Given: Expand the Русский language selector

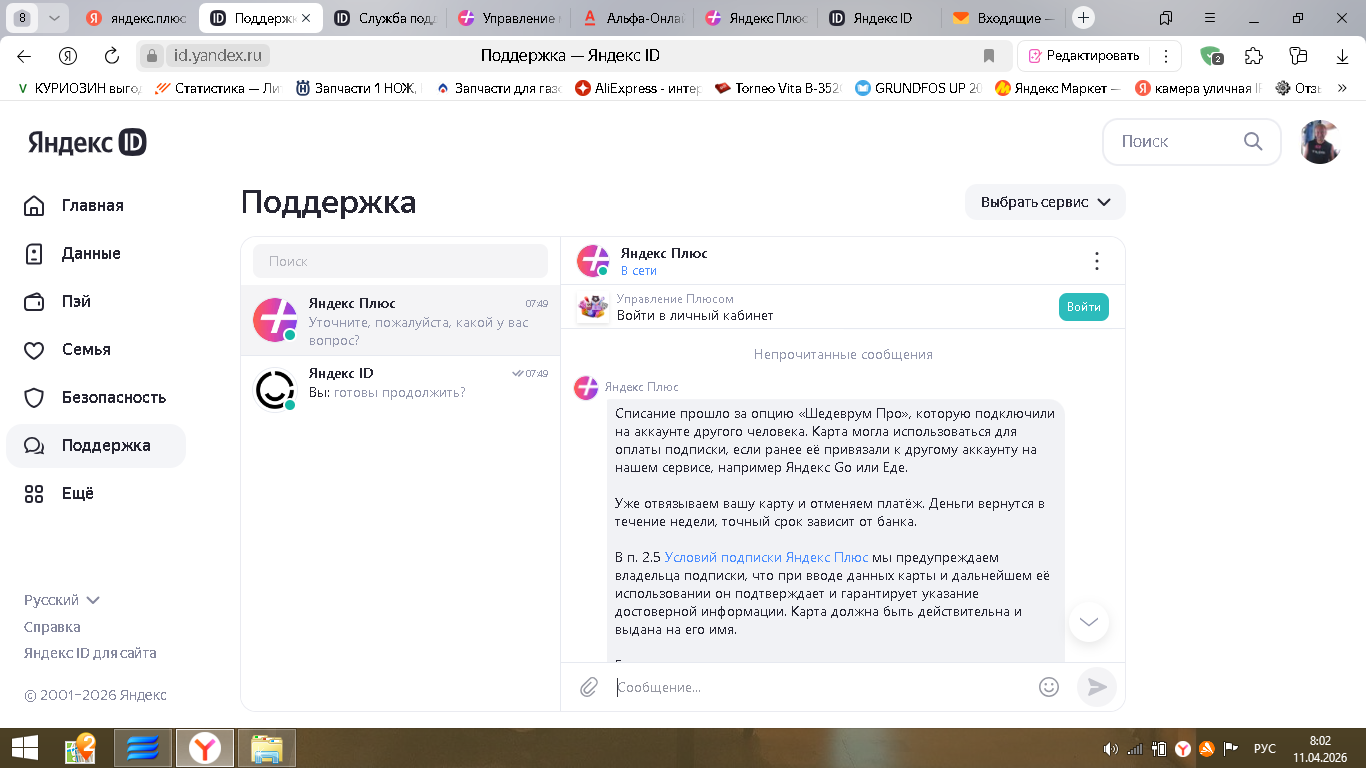Looking at the screenshot, I should click(x=62, y=600).
